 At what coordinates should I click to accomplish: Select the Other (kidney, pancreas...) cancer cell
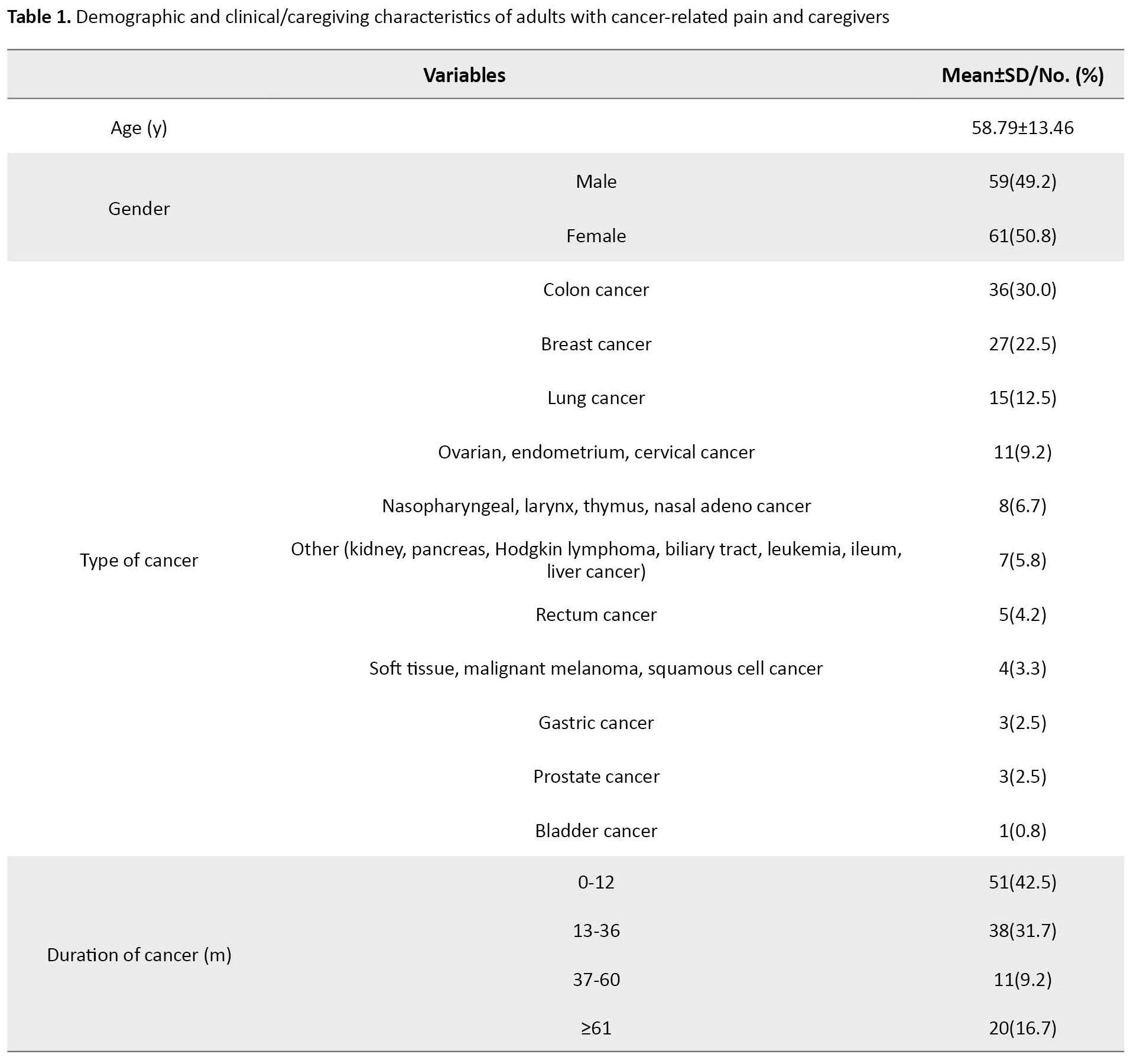coord(596,560)
